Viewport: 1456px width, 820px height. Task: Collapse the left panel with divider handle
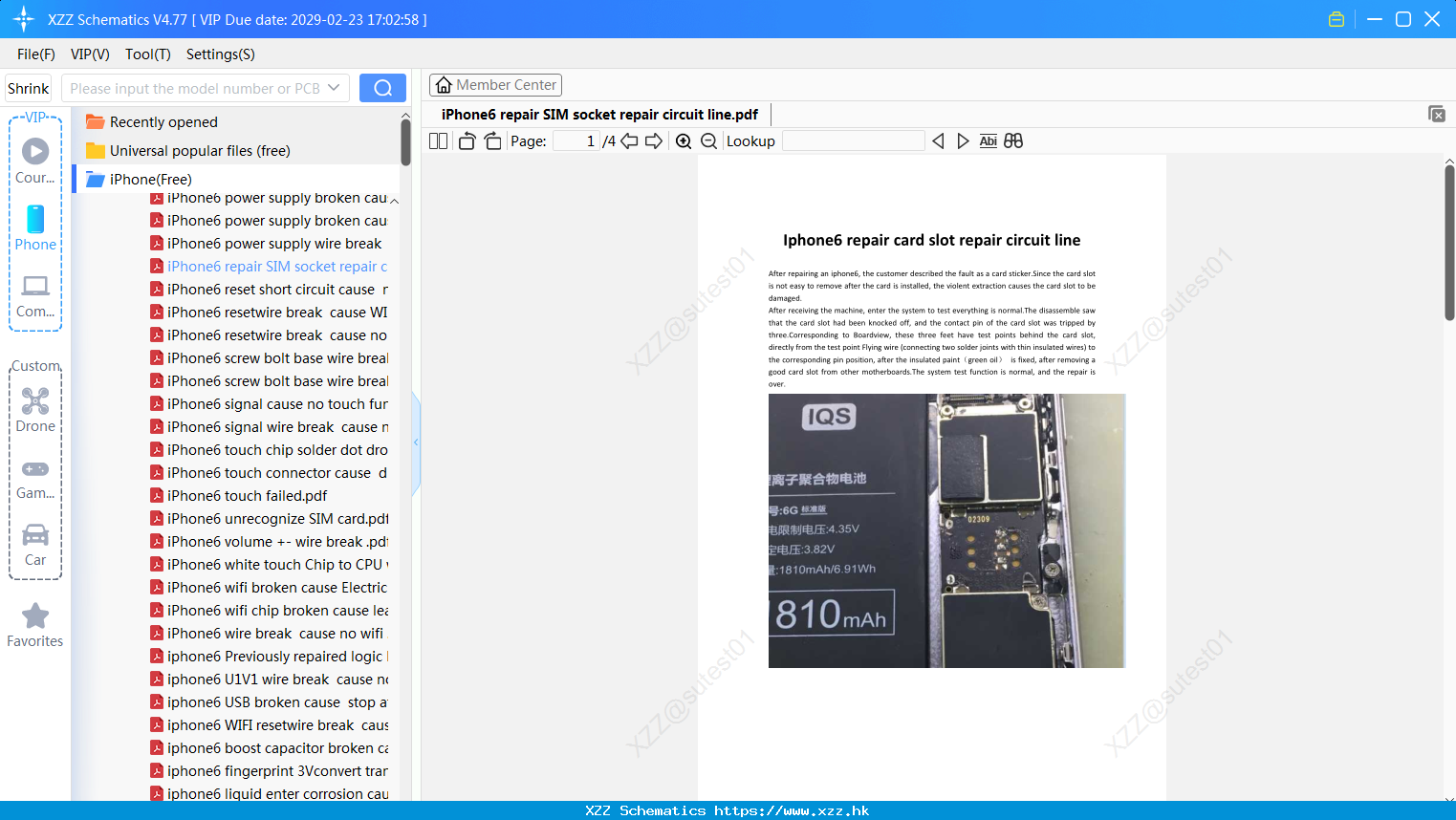416,442
